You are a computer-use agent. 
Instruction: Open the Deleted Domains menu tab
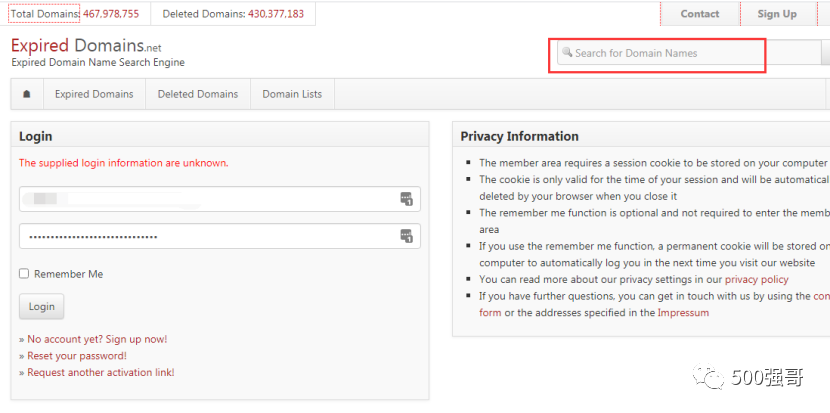[198, 94]
